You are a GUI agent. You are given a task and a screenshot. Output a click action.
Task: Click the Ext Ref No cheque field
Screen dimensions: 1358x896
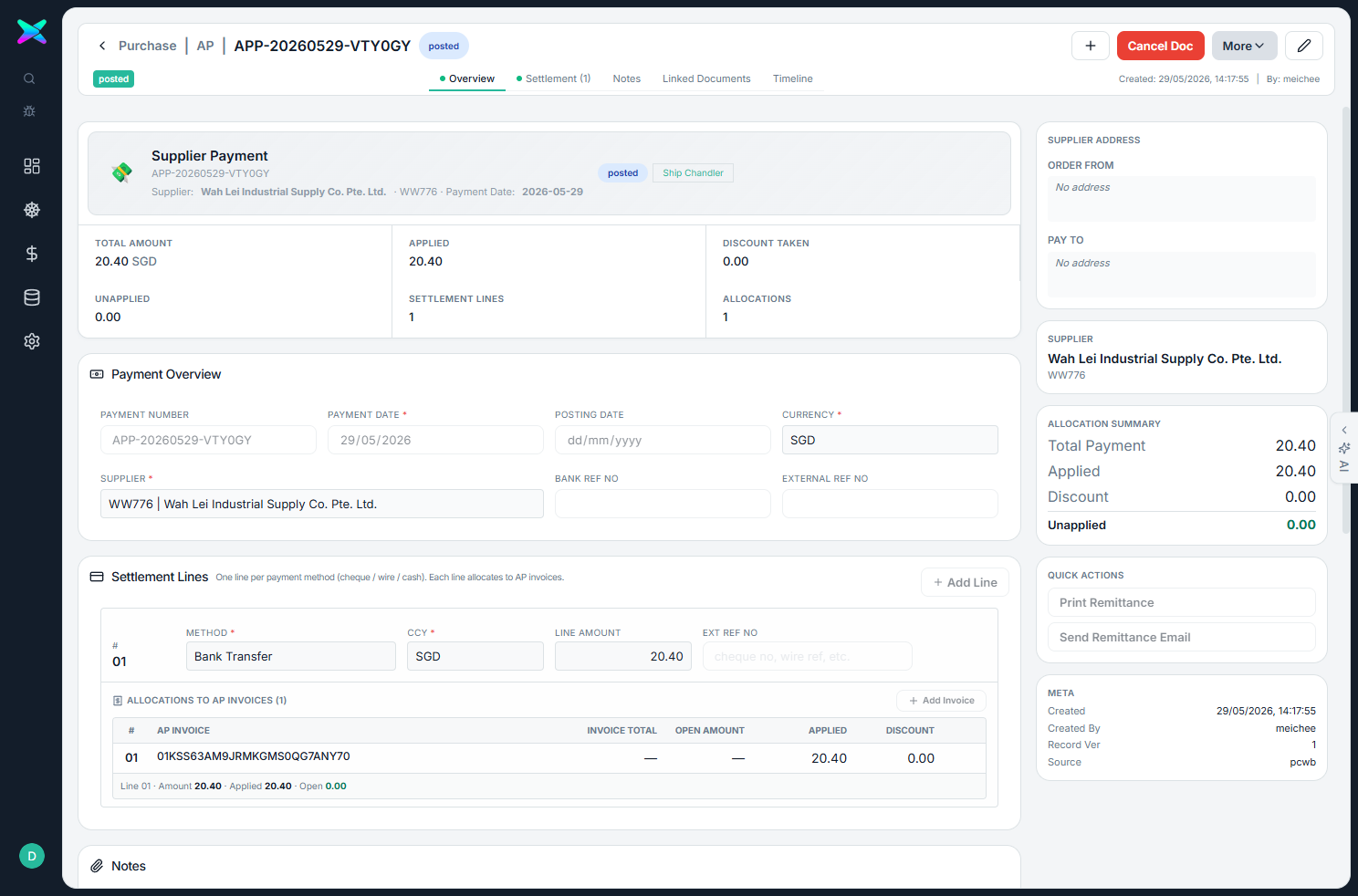coord(808,656)
